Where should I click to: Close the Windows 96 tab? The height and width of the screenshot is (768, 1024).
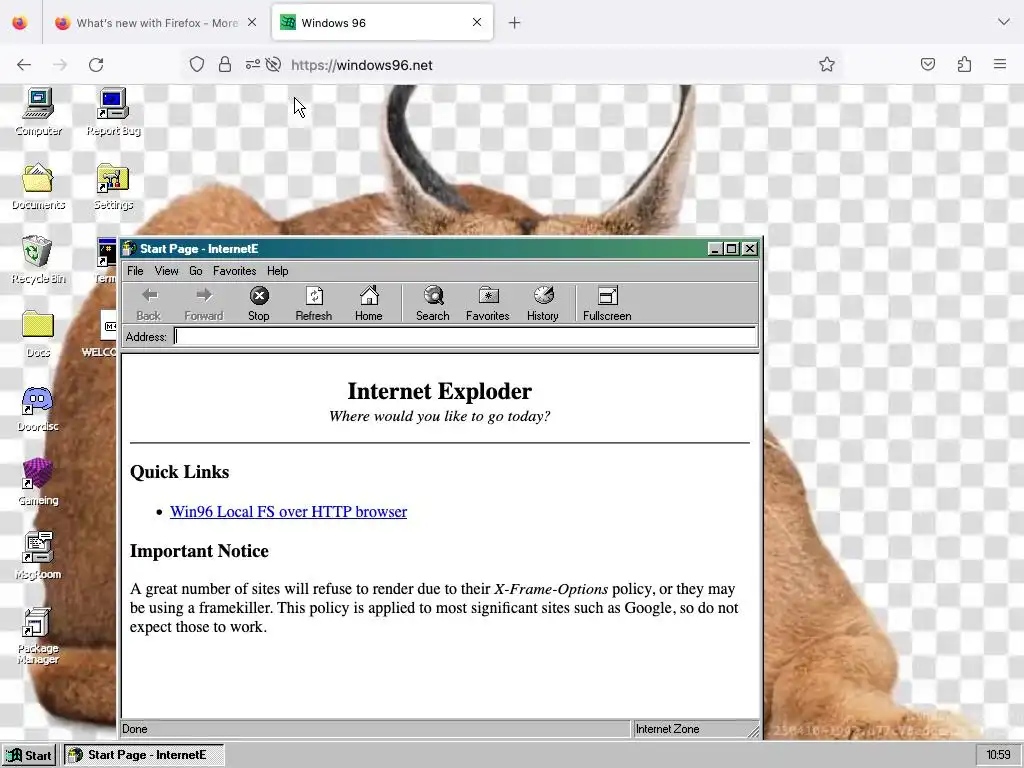(x=477, y=22)
